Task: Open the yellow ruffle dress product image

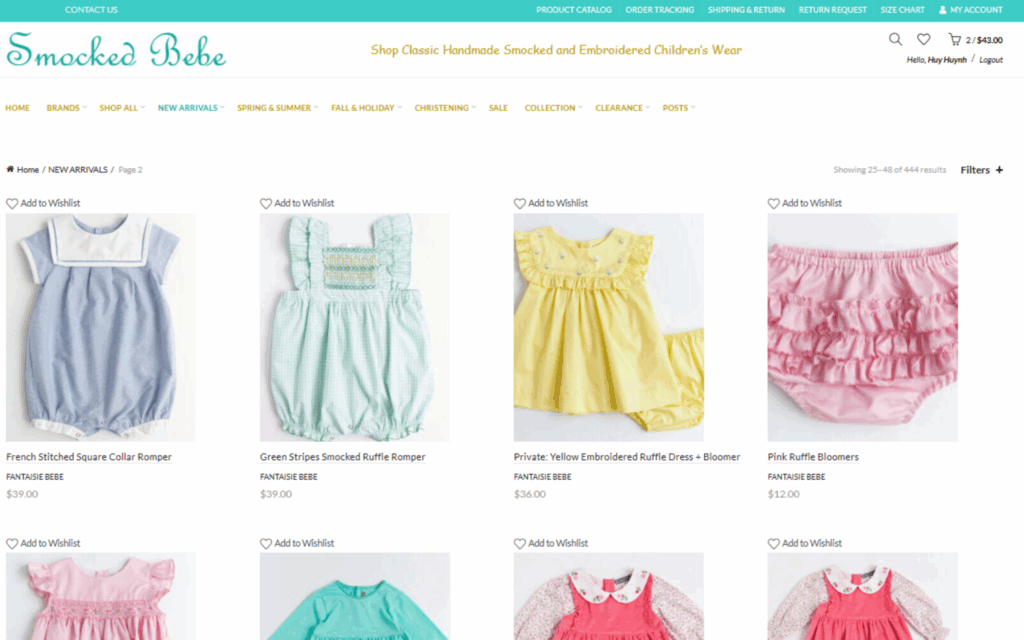Action: (608, 327)
